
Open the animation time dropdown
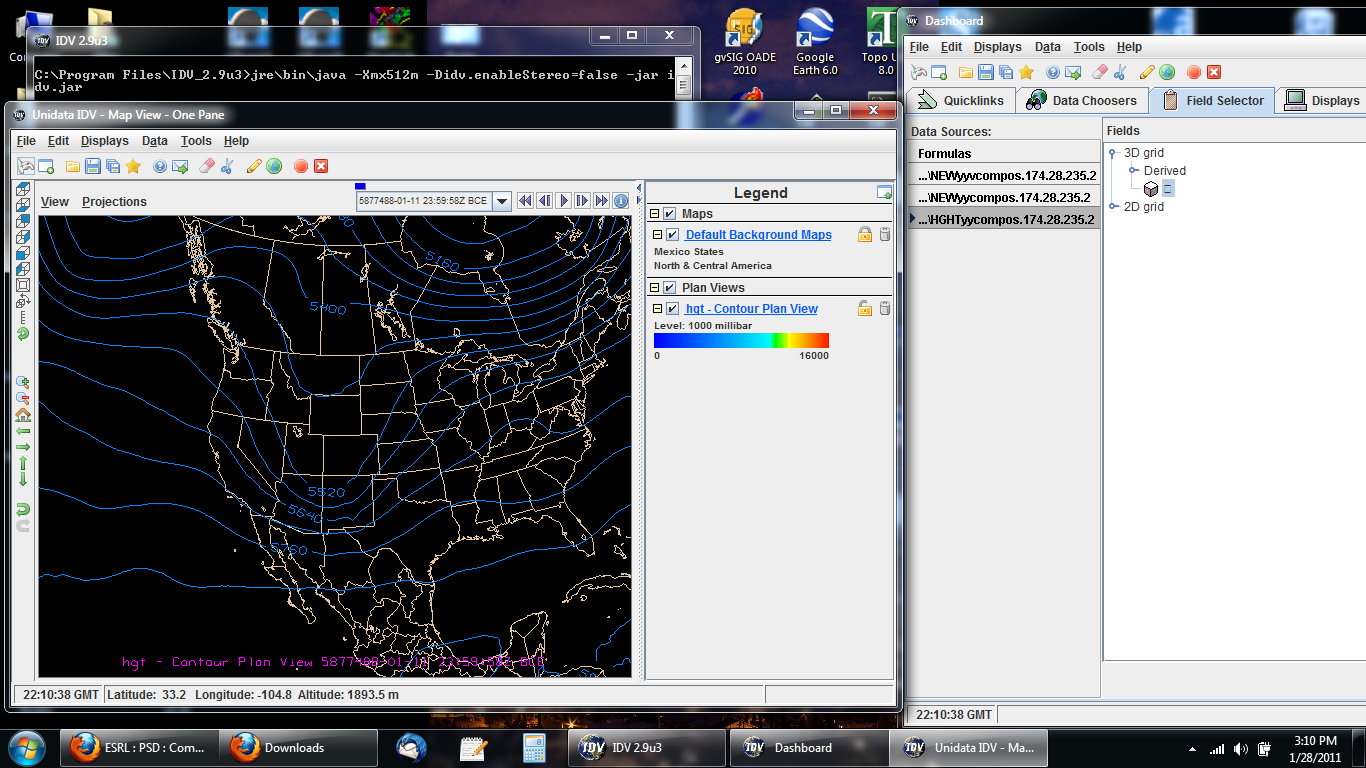502,201
